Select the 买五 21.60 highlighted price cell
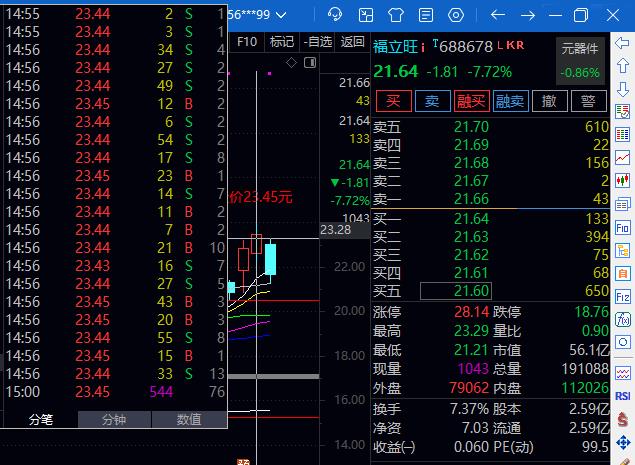This screenshot has height=465, width=635. pyautogui.click(x=456, y=291)
